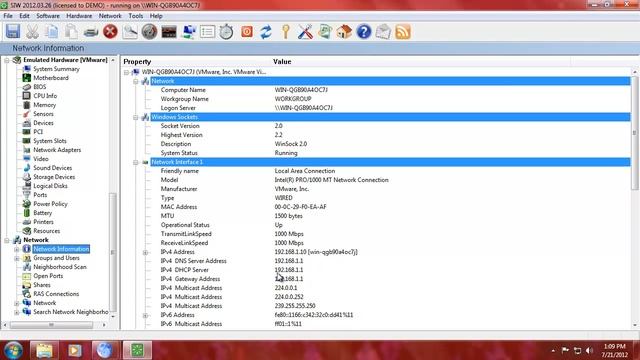Open the Windows Start menu orb
The width and height of the screenshot is (640, 360).
pyautogui.click(x=13, y=350)
